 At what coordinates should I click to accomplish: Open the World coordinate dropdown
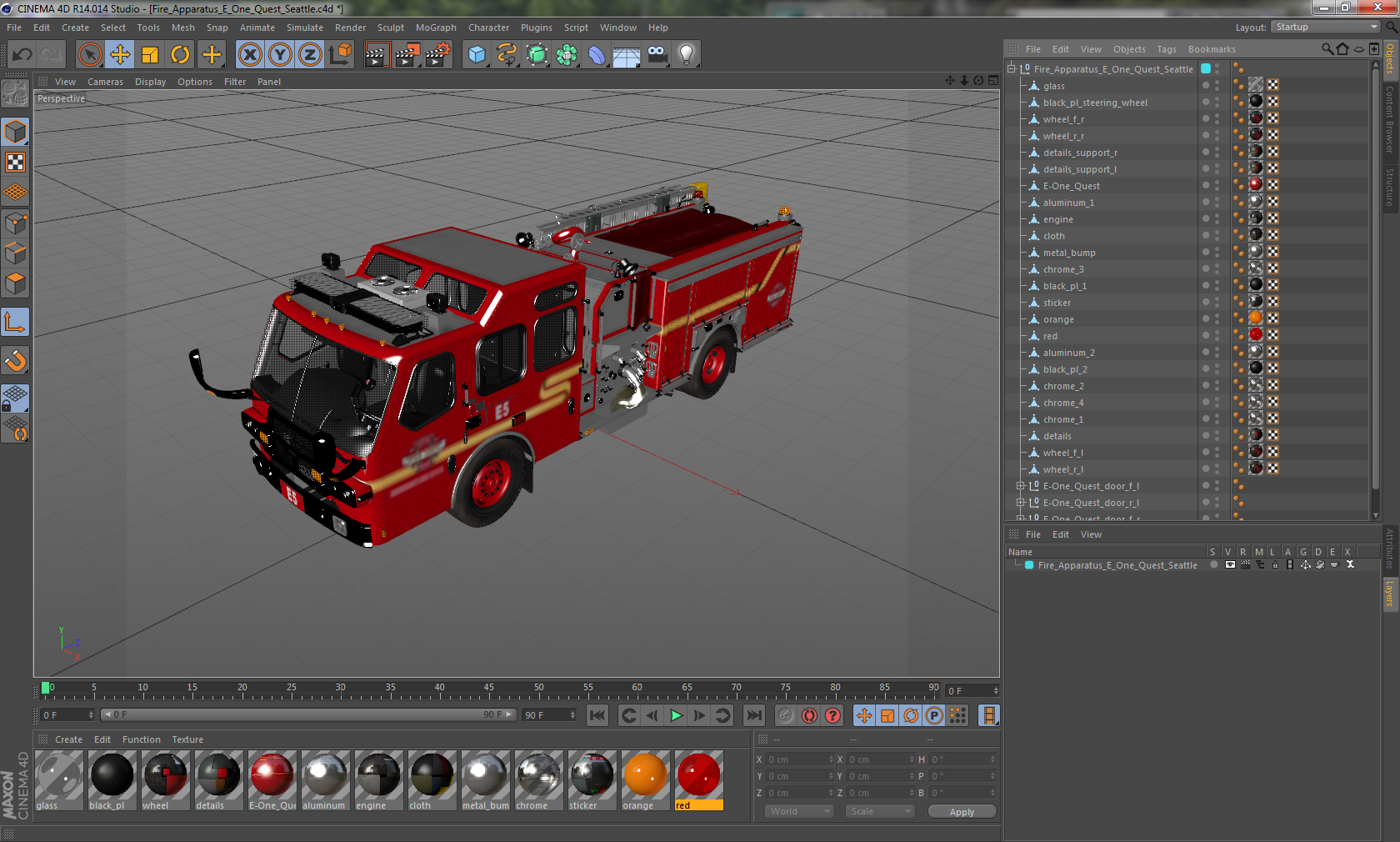pos(799,811)
